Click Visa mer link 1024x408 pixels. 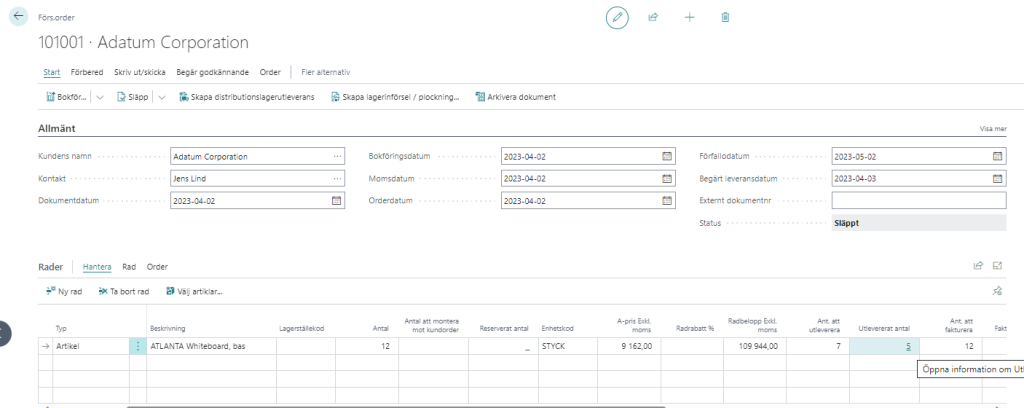coord(993,130)
